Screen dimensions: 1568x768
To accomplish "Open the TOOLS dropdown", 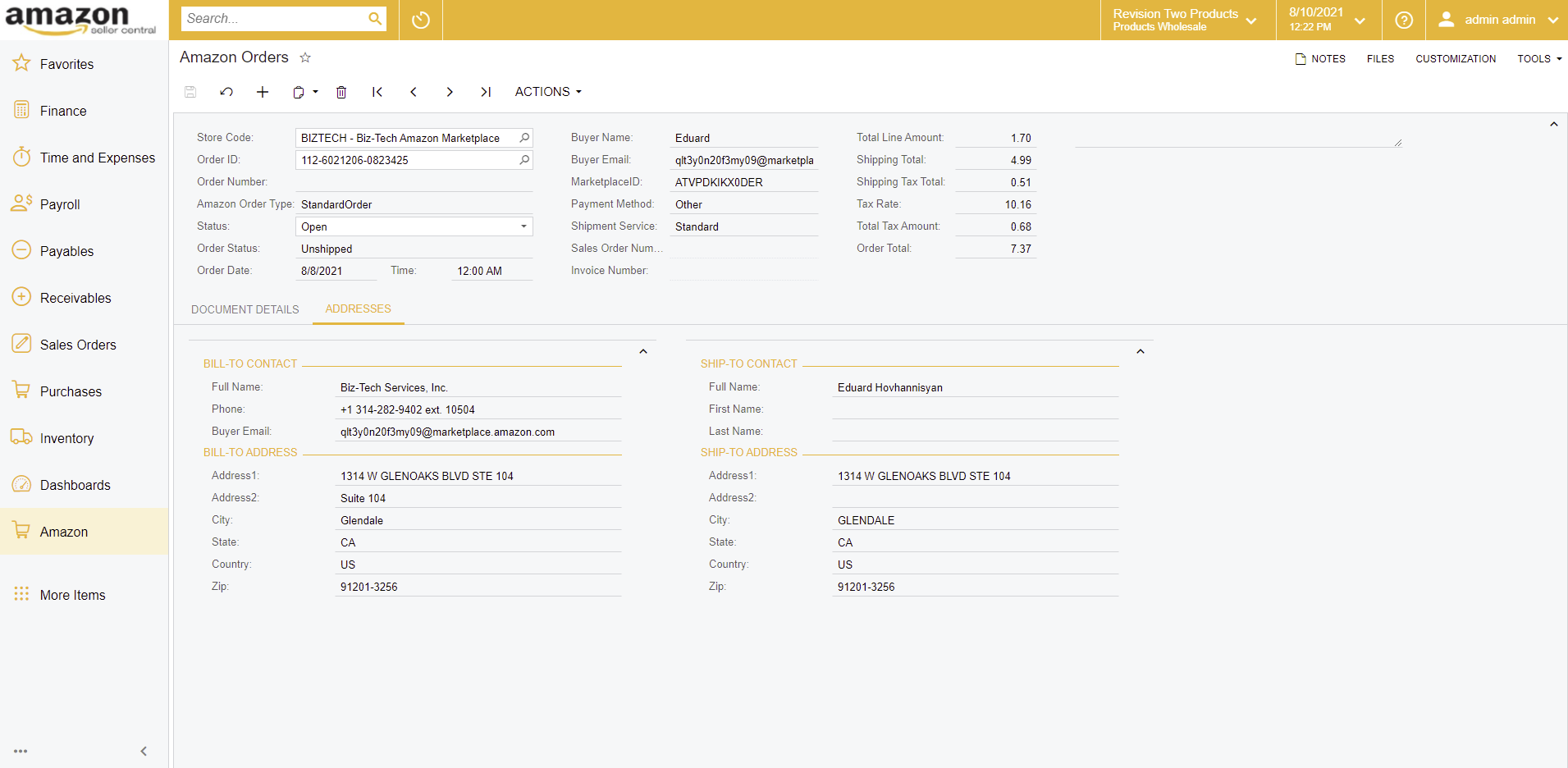I will 1539,59.
